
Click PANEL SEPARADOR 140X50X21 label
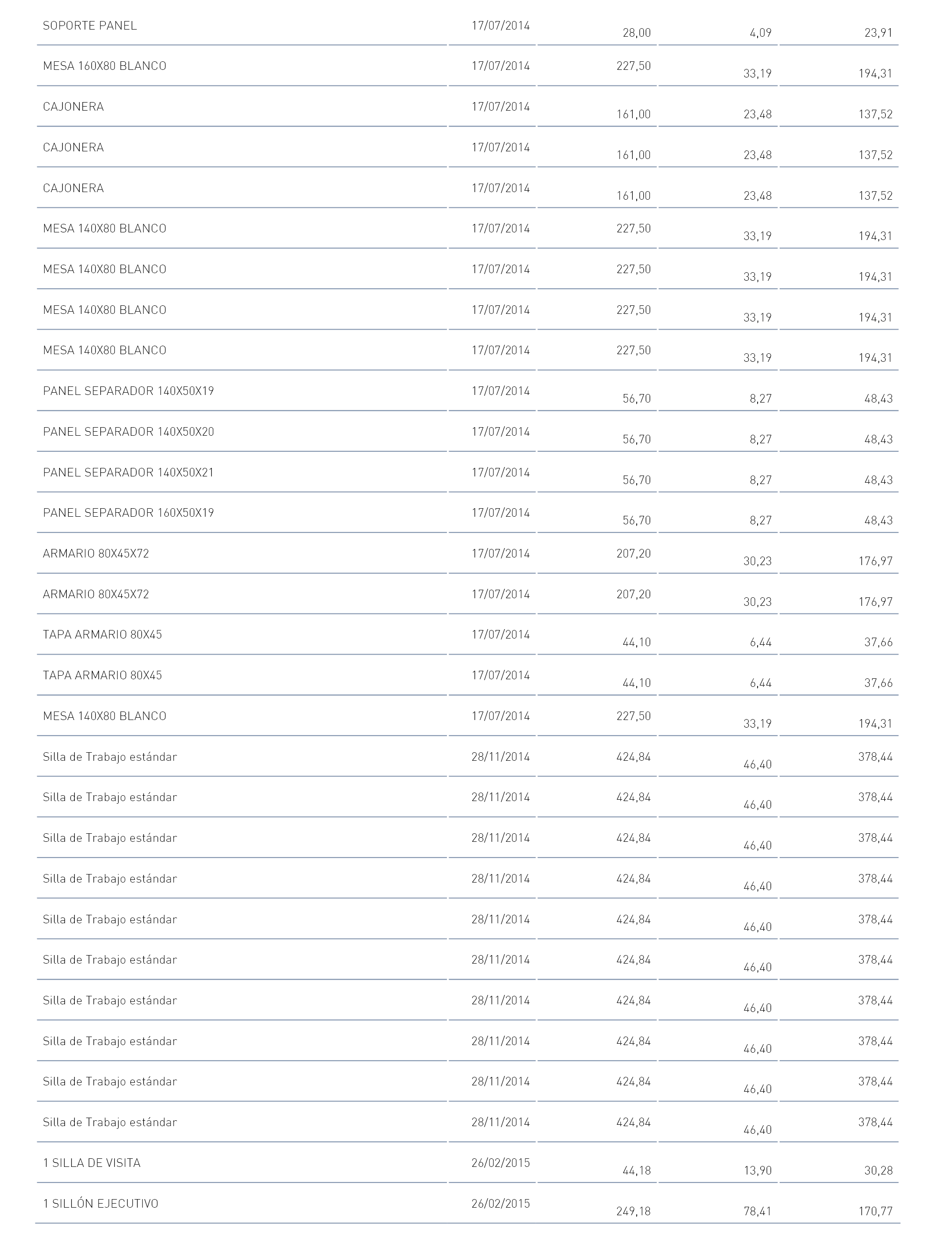point(128,472)
